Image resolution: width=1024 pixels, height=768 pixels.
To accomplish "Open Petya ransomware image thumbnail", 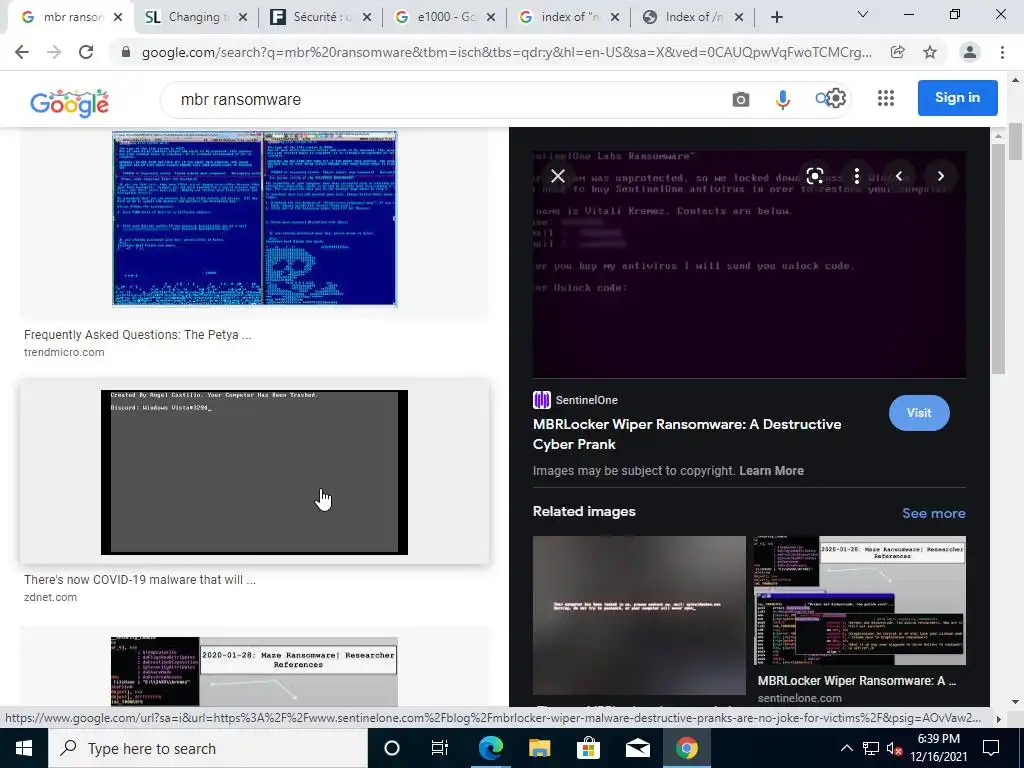I will coord(254,218).
